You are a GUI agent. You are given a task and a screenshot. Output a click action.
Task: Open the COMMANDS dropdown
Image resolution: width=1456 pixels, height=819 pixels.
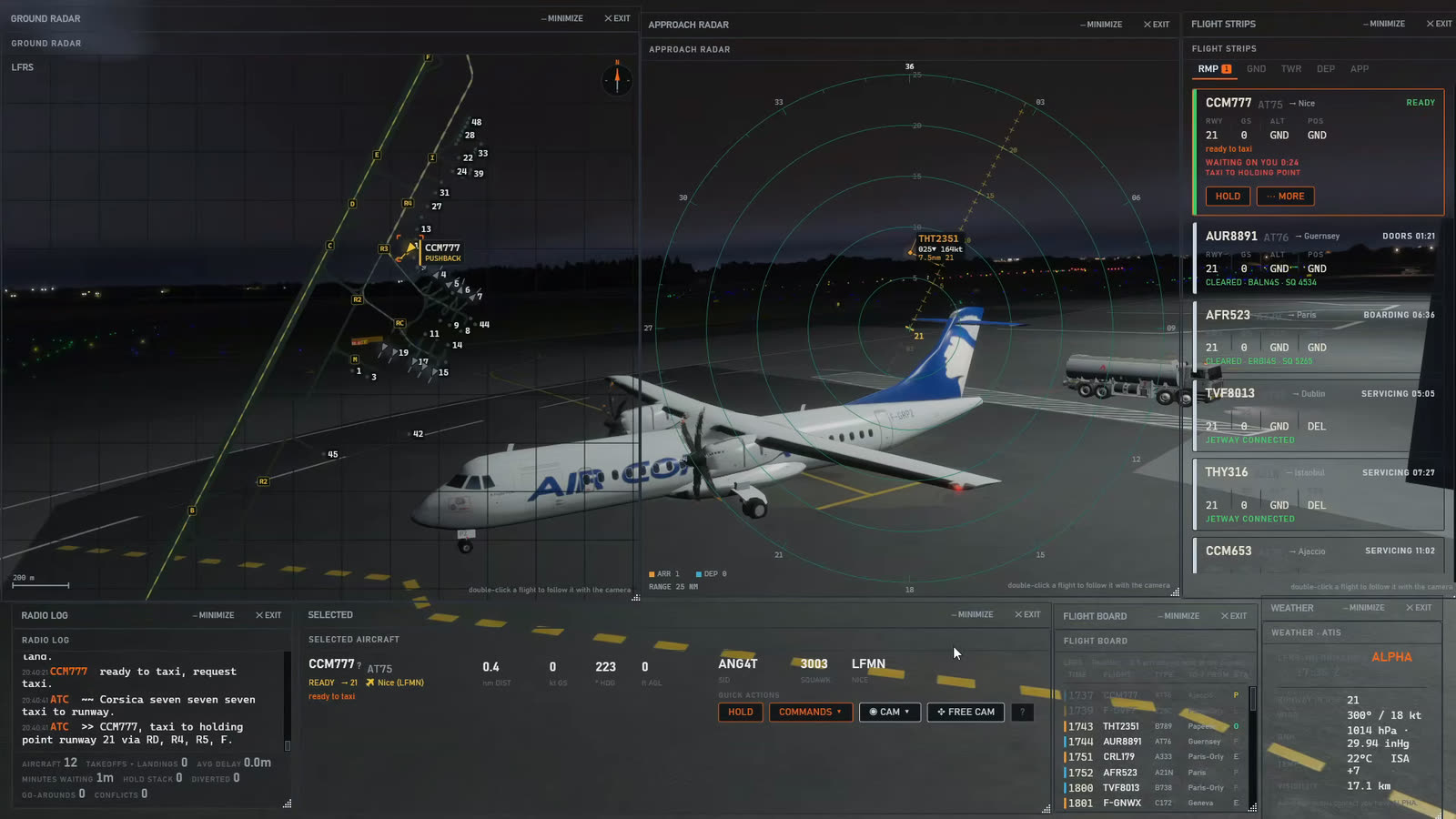810,713
